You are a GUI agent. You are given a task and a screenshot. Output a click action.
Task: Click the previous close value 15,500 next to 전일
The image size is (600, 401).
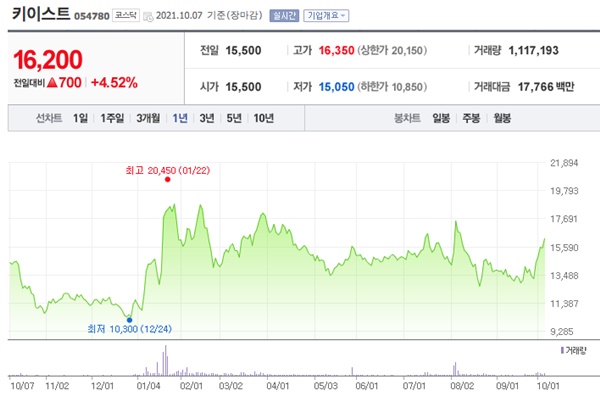(243, 51)
